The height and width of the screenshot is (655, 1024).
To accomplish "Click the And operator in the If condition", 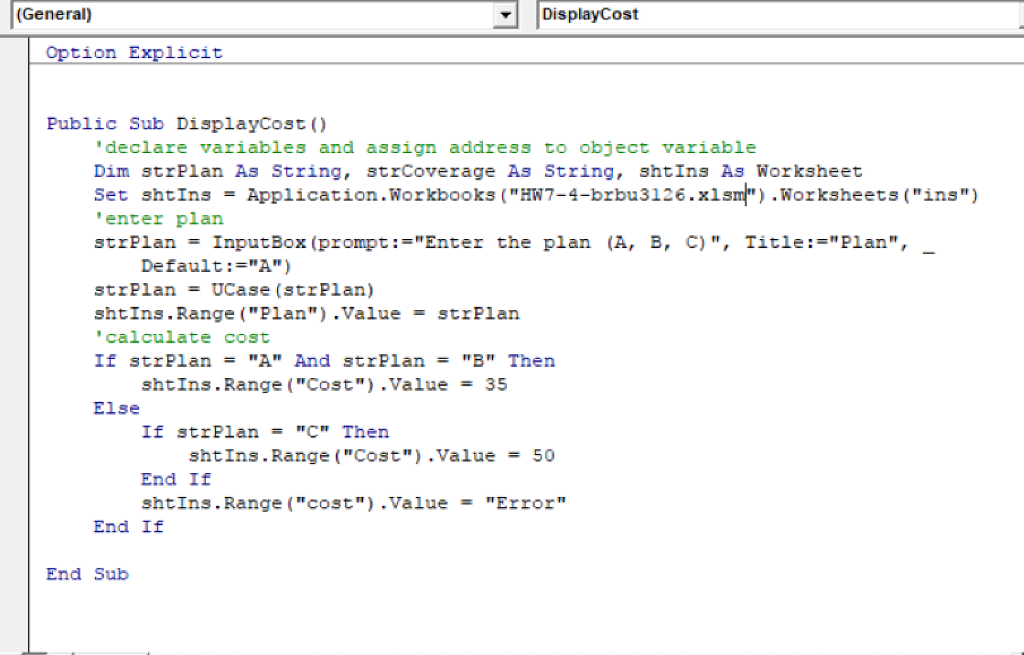I will coord(312,361).
